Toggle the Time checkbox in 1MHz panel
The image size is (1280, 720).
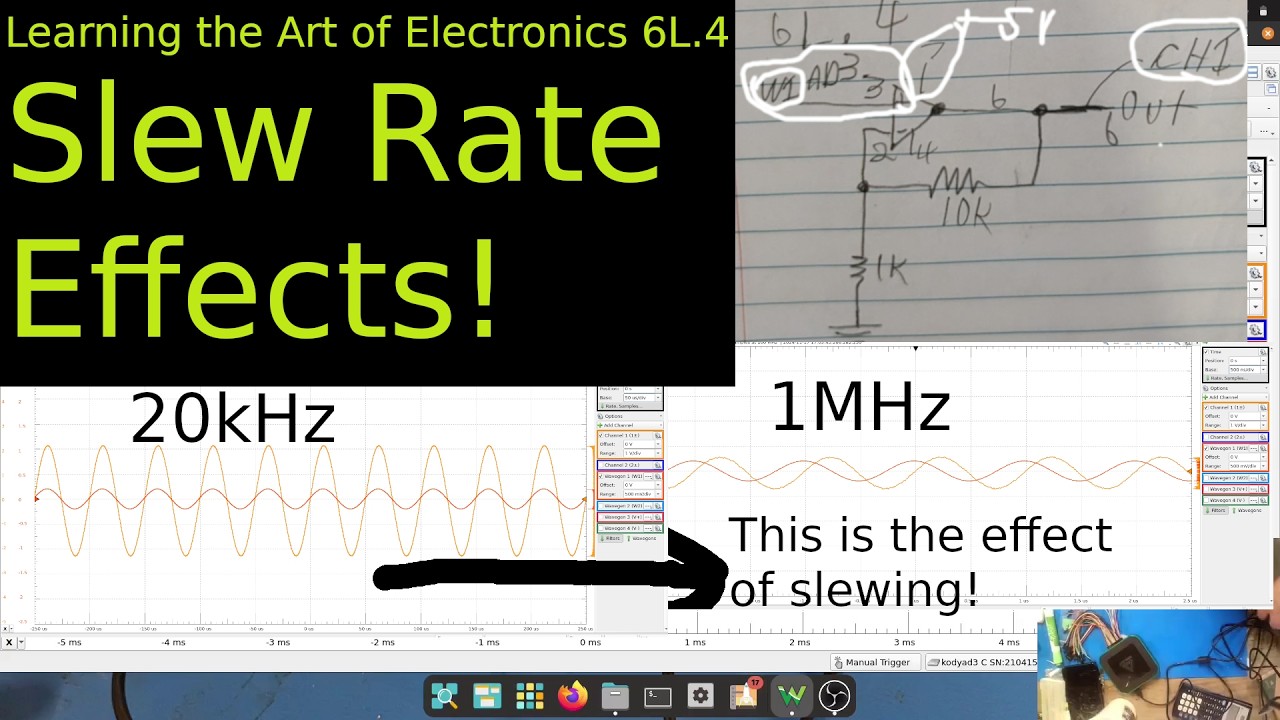[1206, 352]
